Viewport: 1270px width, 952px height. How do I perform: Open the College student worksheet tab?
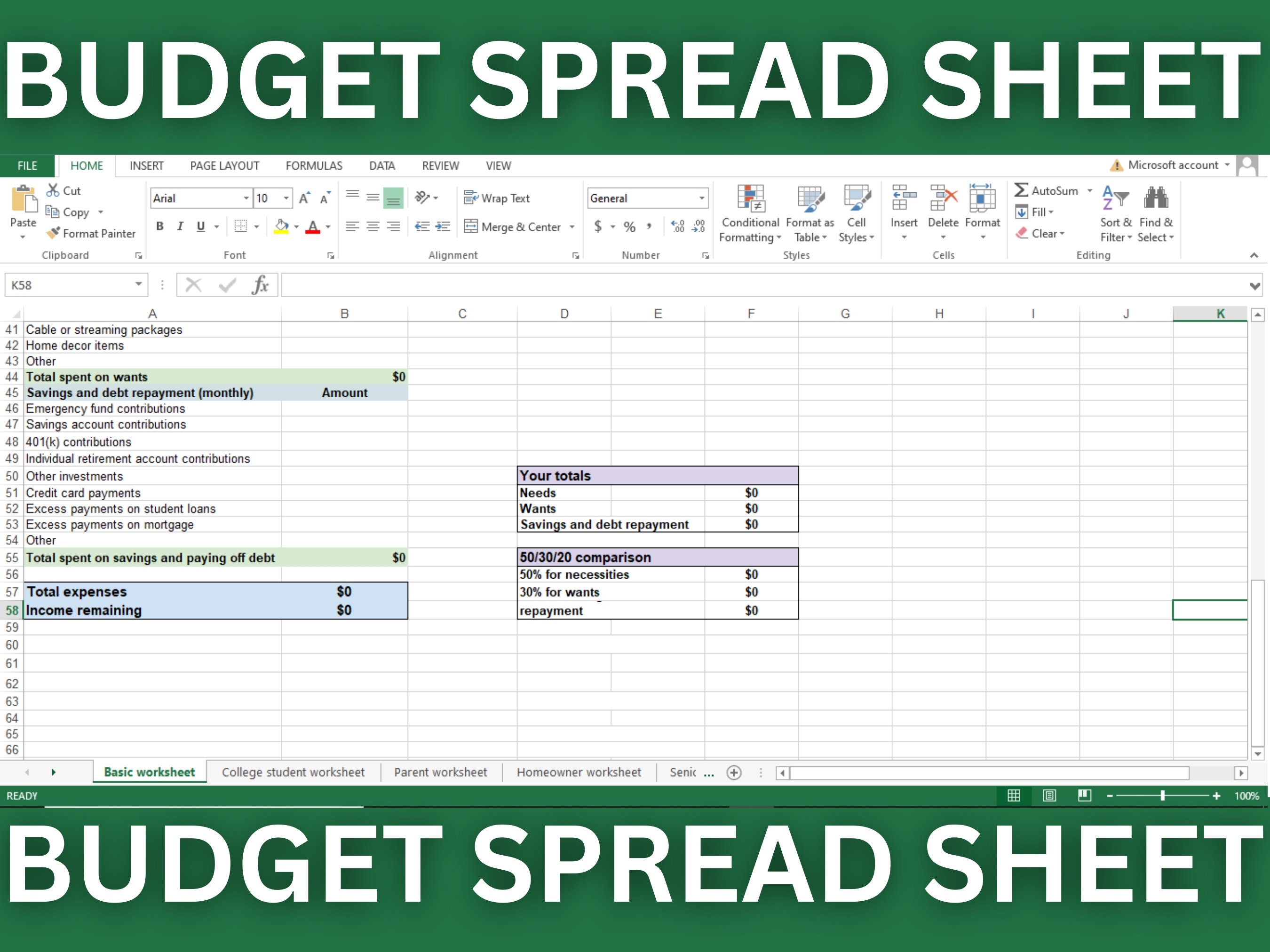[x=294, y=772]
